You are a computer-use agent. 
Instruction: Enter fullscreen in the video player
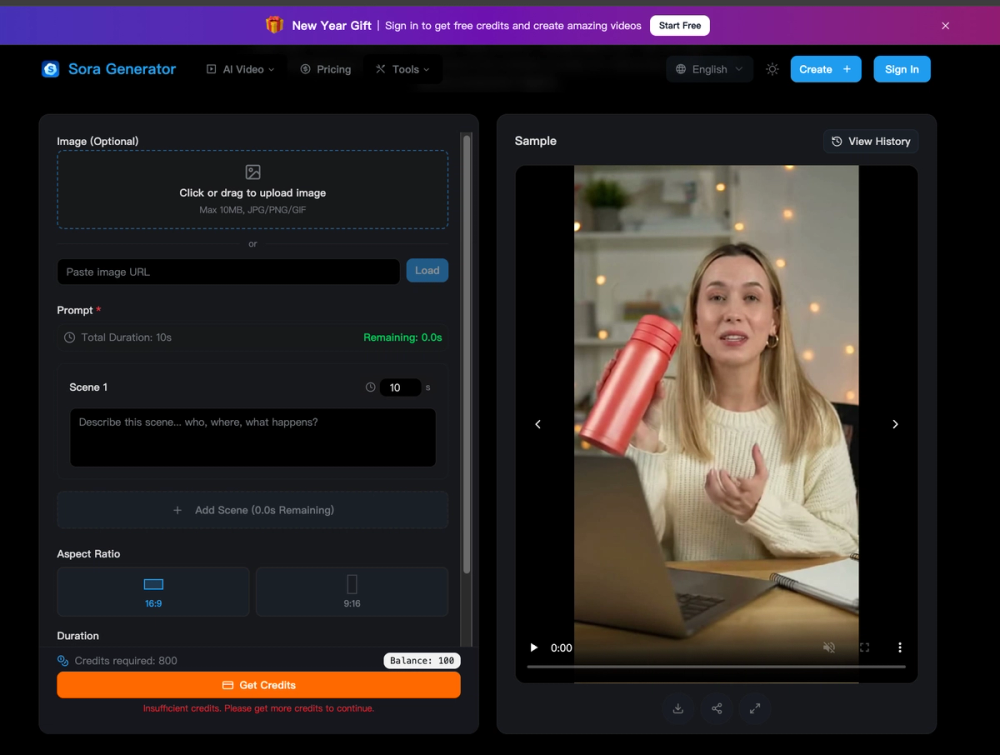pos(864,647)
